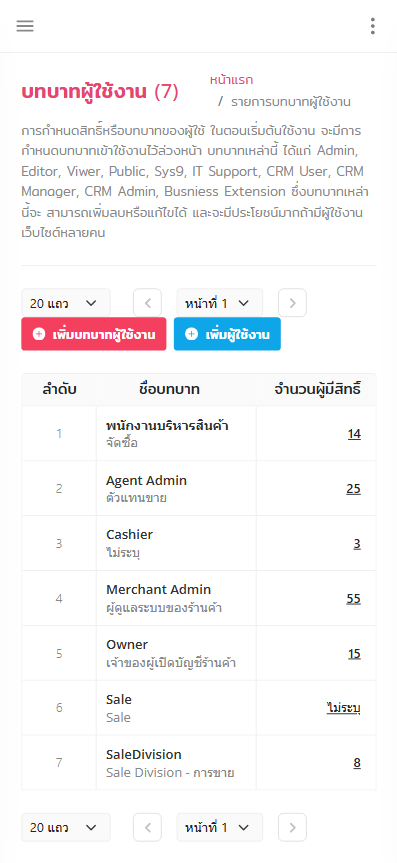Go to previous page at top pagination
Screen dimensions: 397x863
click(x=148, y=303)
